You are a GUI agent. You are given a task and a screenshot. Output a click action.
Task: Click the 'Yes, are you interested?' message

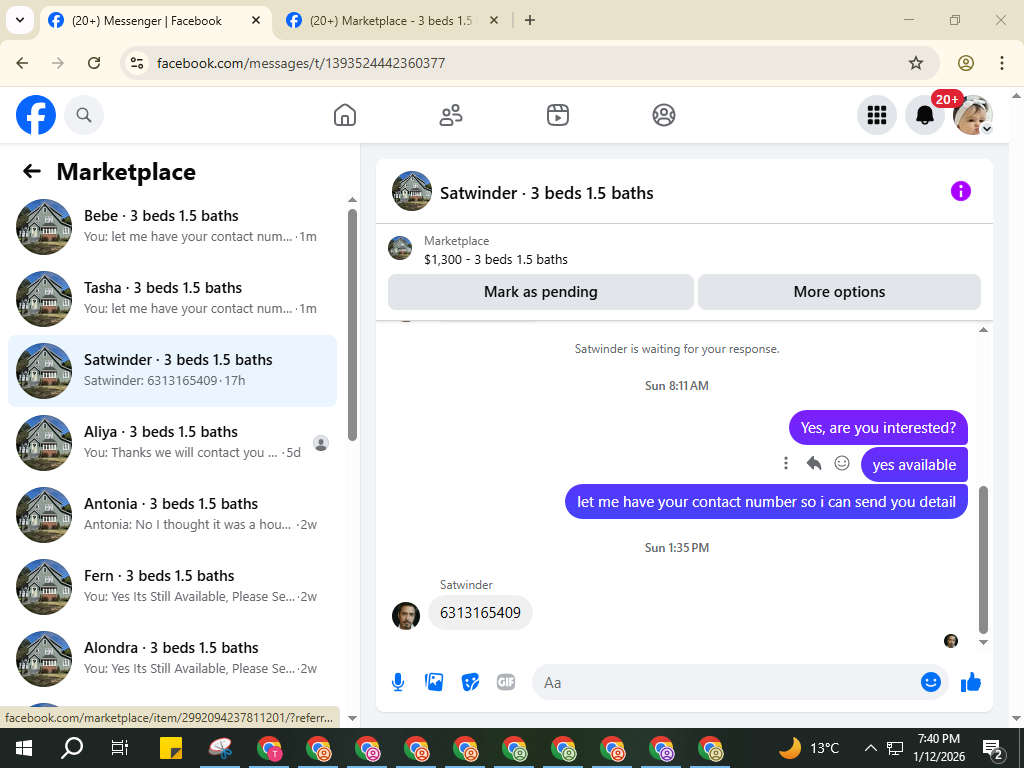click(878, 428)
